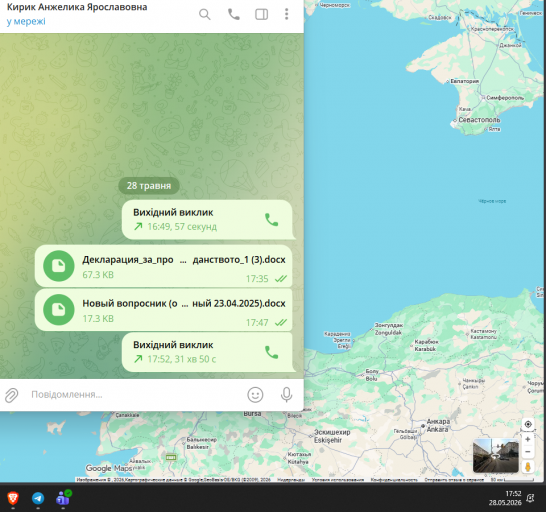Call Кирик Анжелика via phone icon
Screen dimensions: 546x512
click(233, 14)
